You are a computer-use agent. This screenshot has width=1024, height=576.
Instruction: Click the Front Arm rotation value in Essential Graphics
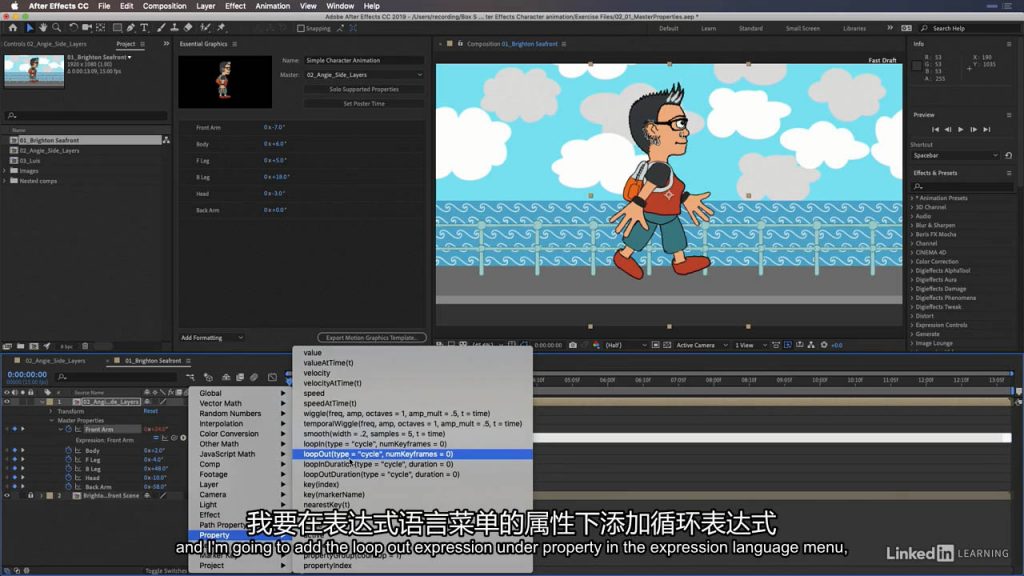[x=274, y=127]
